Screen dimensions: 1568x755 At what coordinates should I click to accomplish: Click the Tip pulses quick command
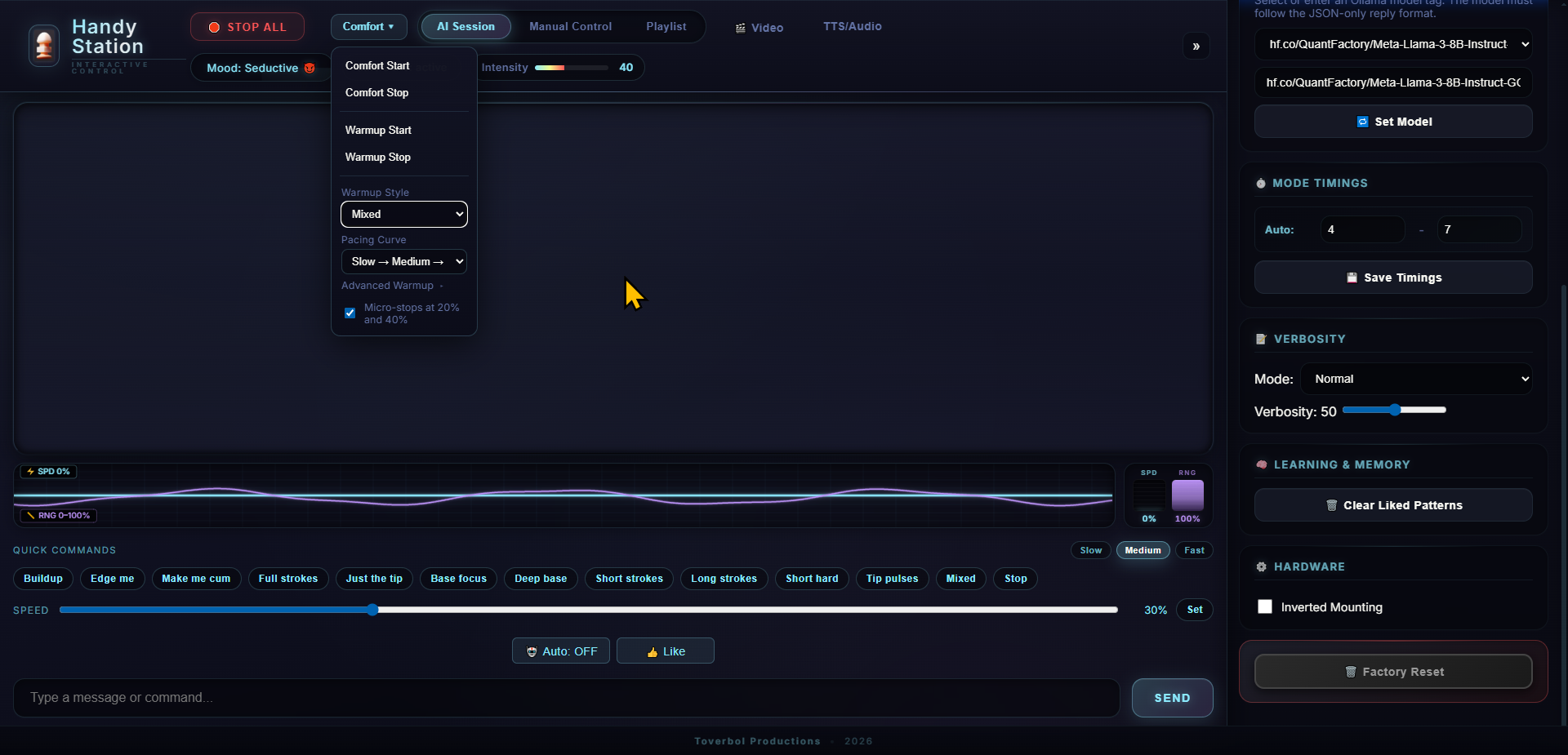[x=892, y=579]
